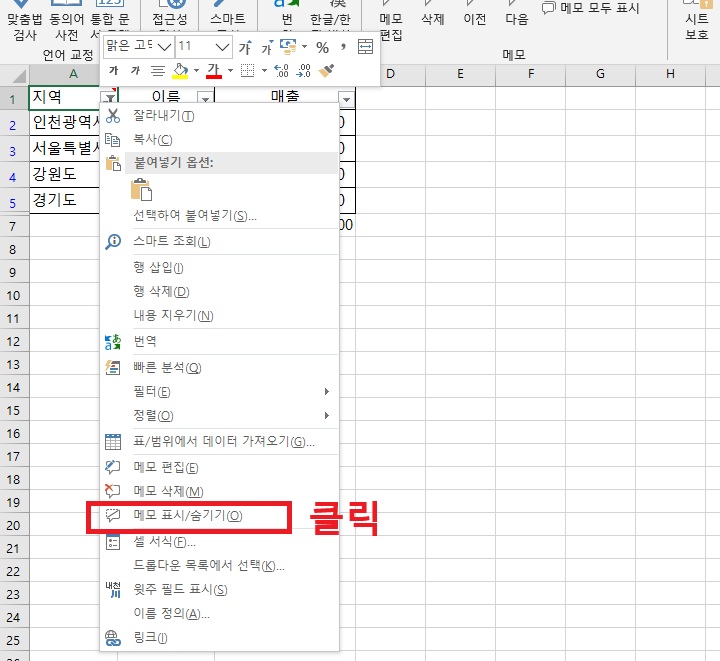Click center align icon in mini toolbar
This screenshot has width=720, height=661.
158,71
